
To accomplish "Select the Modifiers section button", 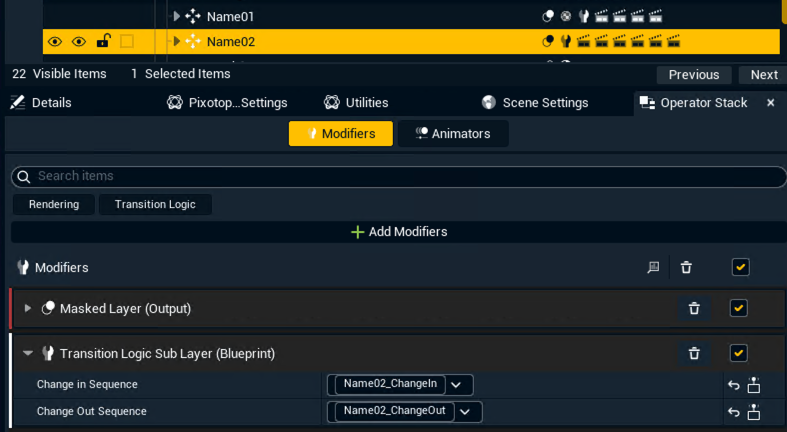I will [x=341, y=133].
